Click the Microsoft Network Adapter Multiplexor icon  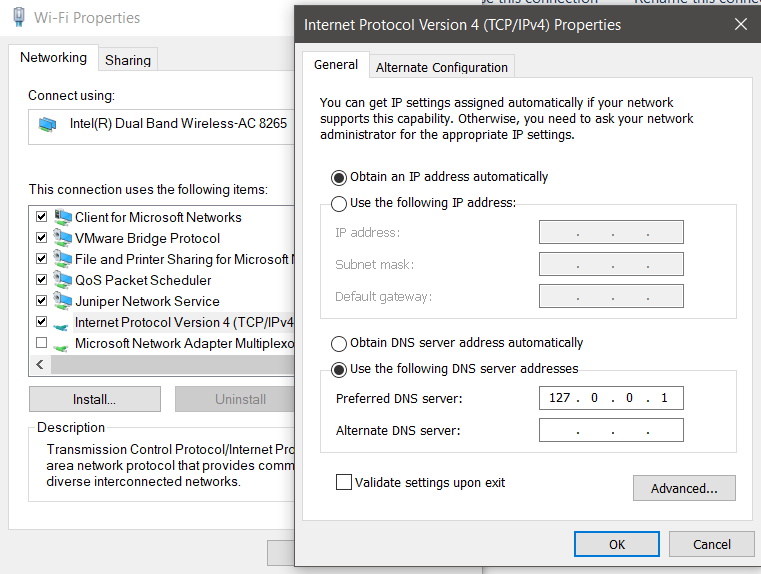(61, 347)
